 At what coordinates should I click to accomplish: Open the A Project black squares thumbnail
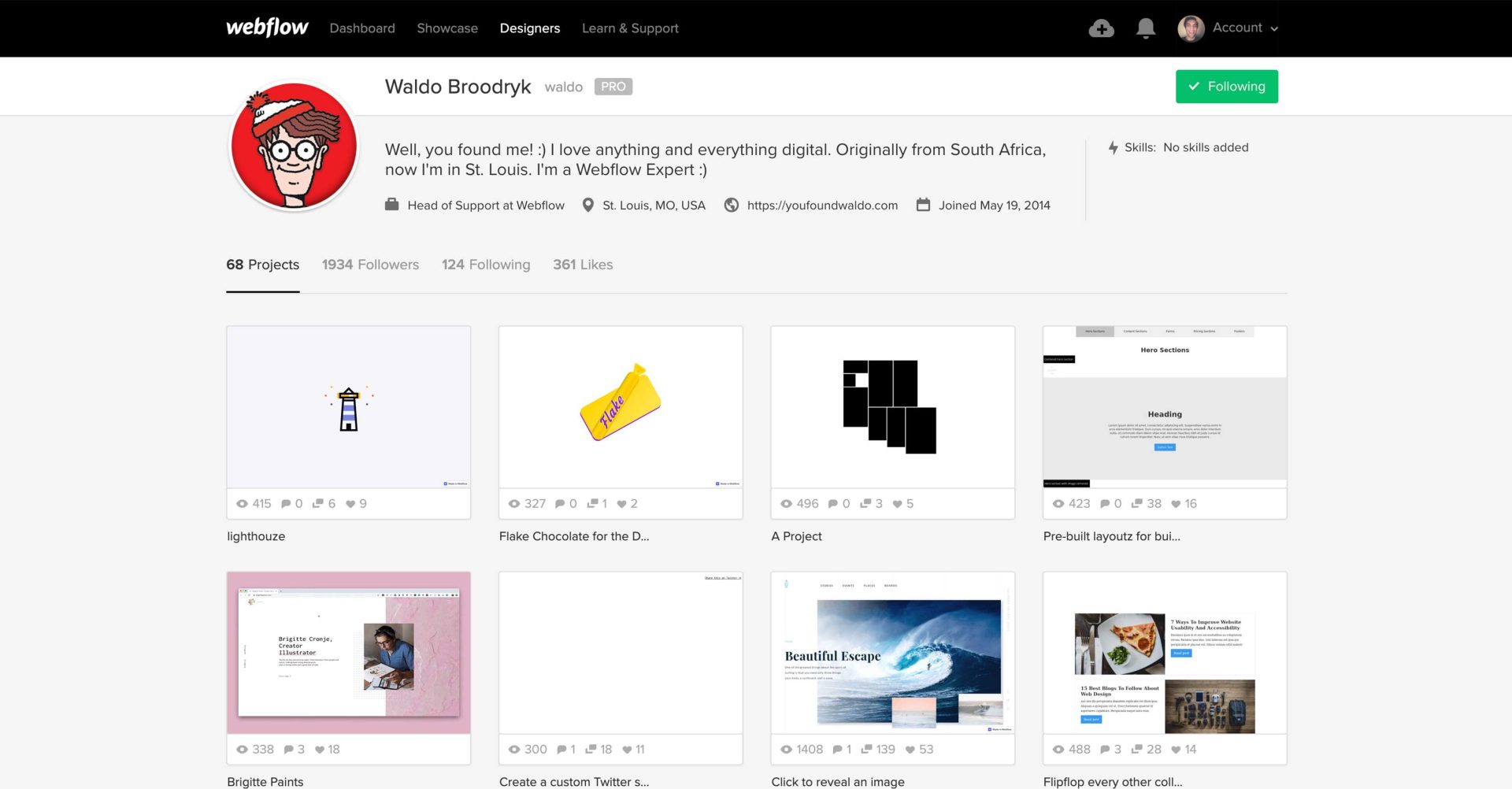point(892,407)
